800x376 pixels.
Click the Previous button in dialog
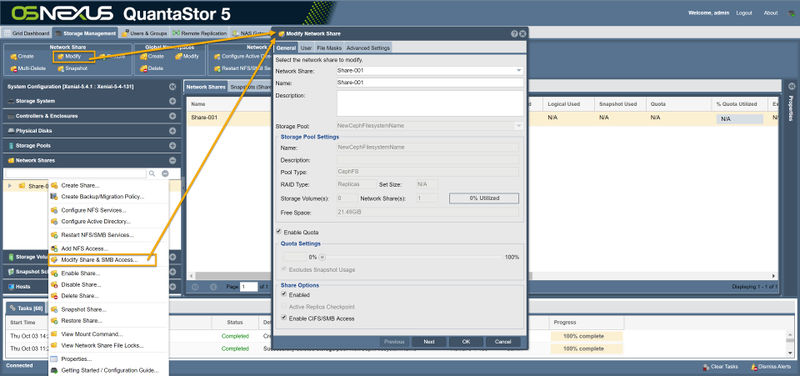pos(393,342)
